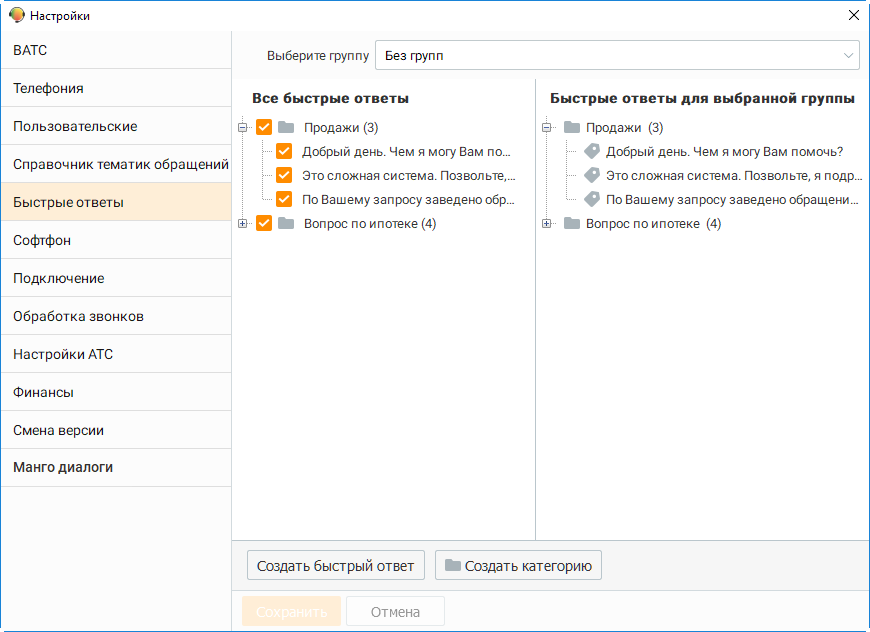
Task: Click the folder icon beside left Продажи category
Action: 286,128
